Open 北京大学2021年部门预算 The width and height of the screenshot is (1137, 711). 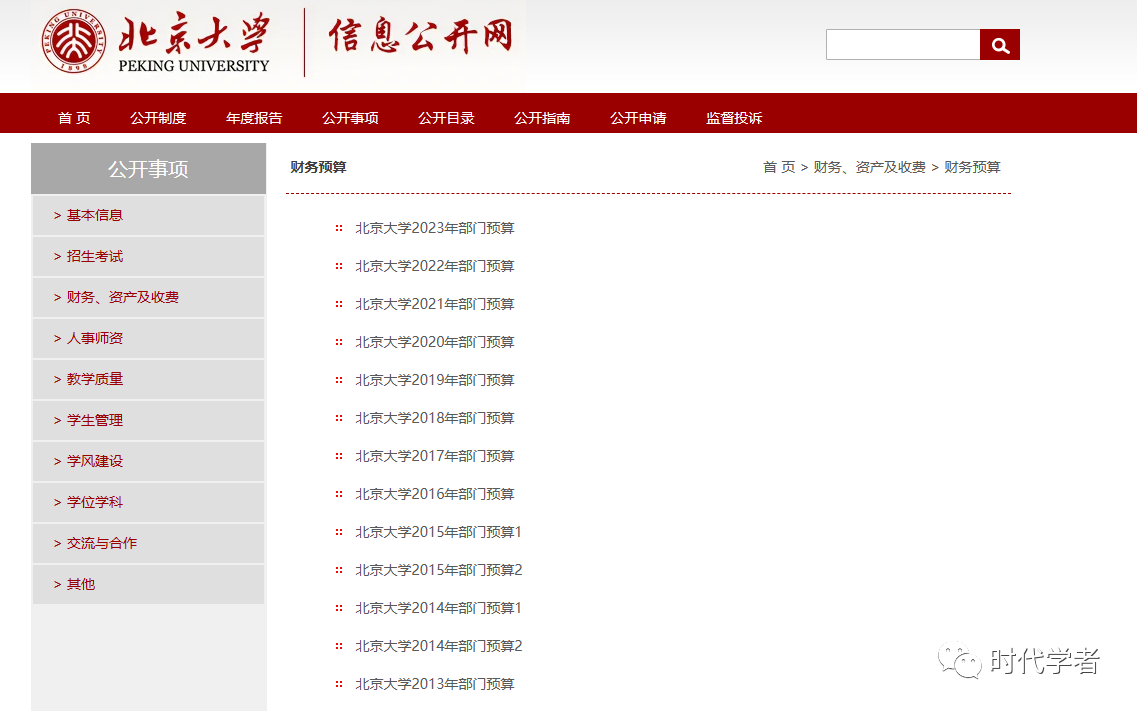click(434, 304)
